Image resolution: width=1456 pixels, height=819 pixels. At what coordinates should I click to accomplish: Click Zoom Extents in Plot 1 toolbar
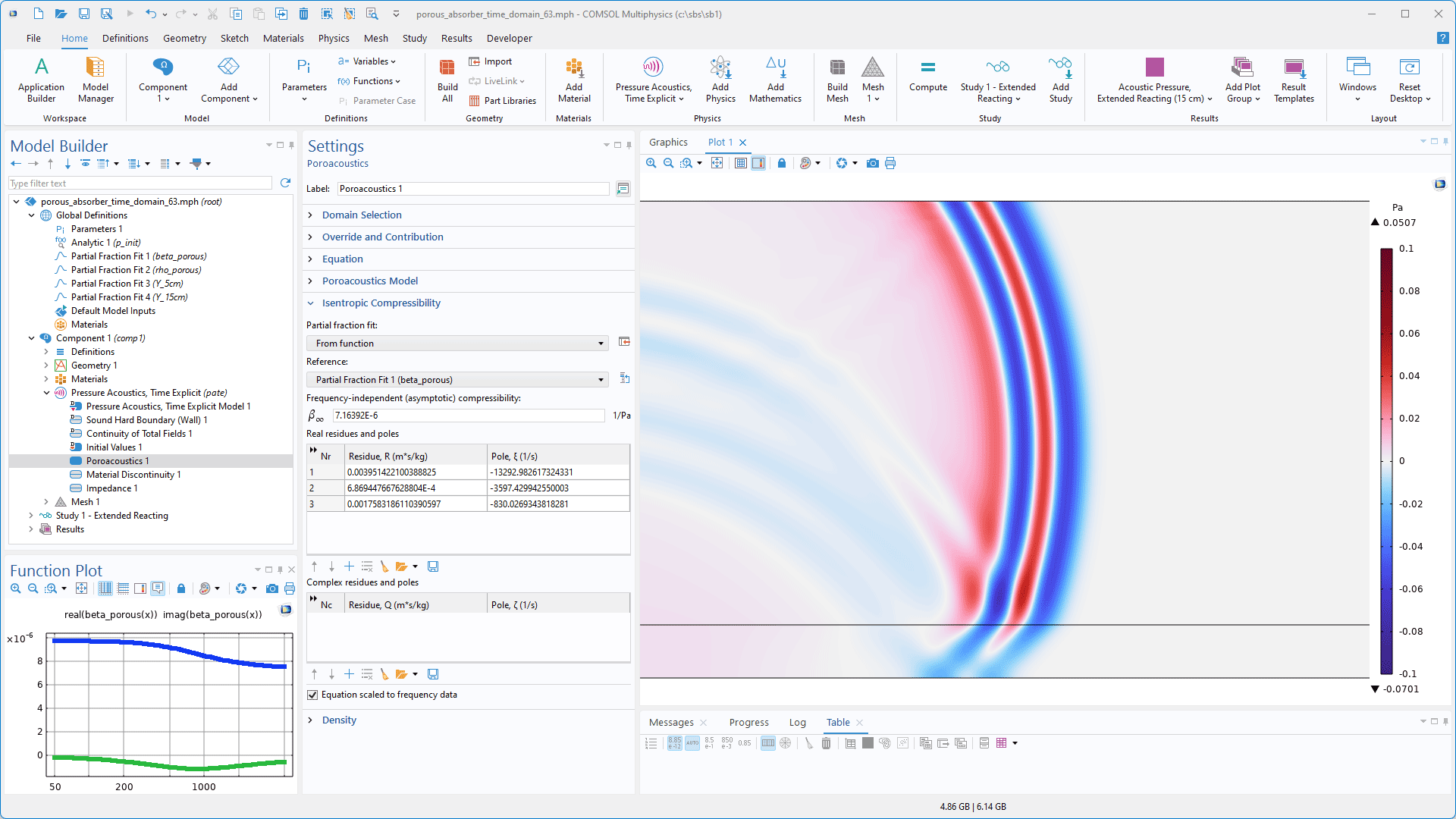coord(717,163)
